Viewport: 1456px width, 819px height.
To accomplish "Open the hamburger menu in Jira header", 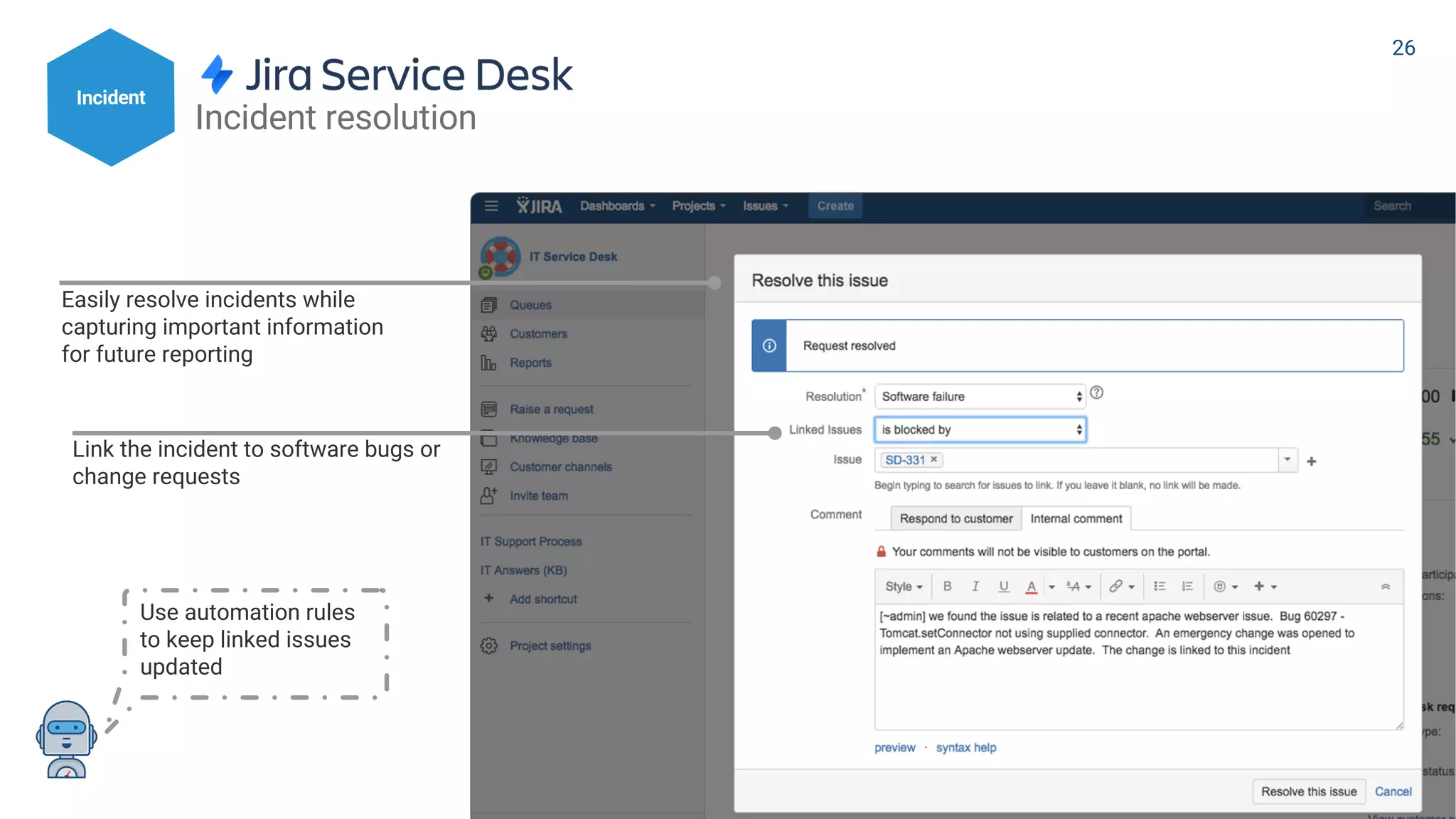I will [491, 206].
